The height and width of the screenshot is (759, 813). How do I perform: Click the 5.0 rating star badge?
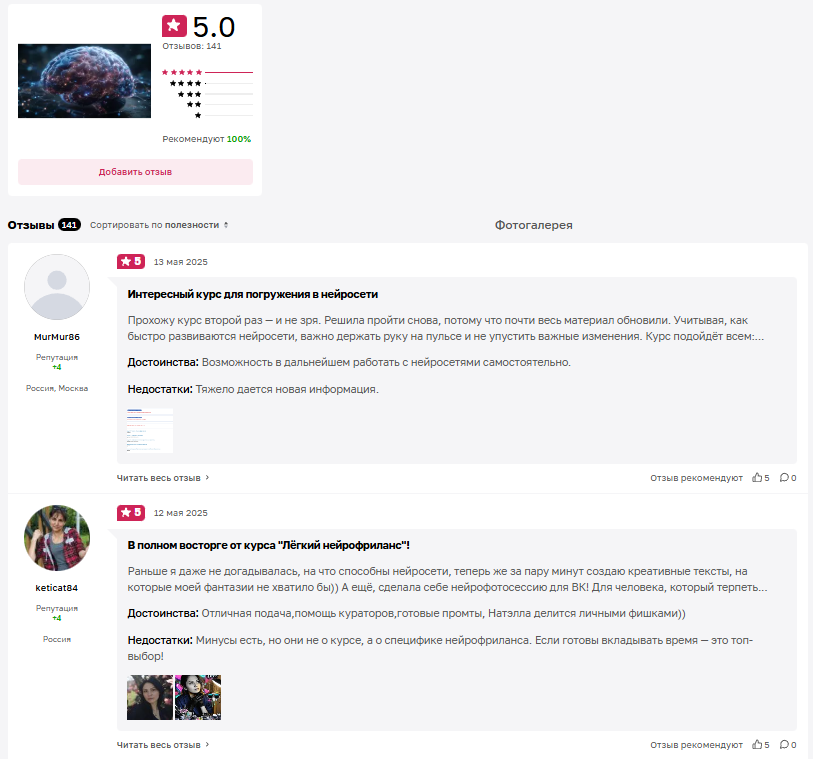pos(174,25)
